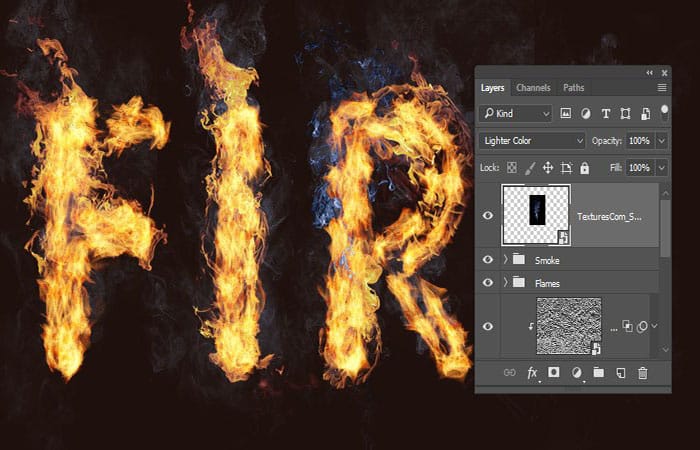
Task: Select the TexturesCom_S layer thumbnail
Action: point(536,215)
